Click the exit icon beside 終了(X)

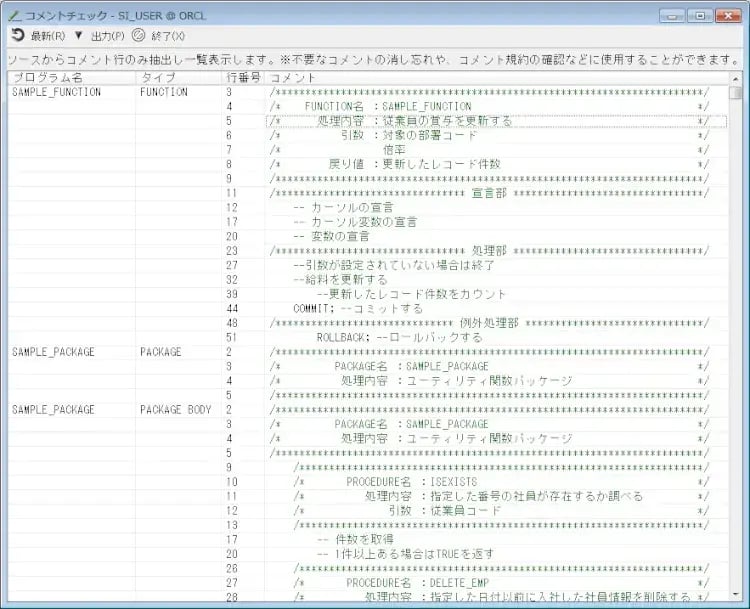[139, 35]
